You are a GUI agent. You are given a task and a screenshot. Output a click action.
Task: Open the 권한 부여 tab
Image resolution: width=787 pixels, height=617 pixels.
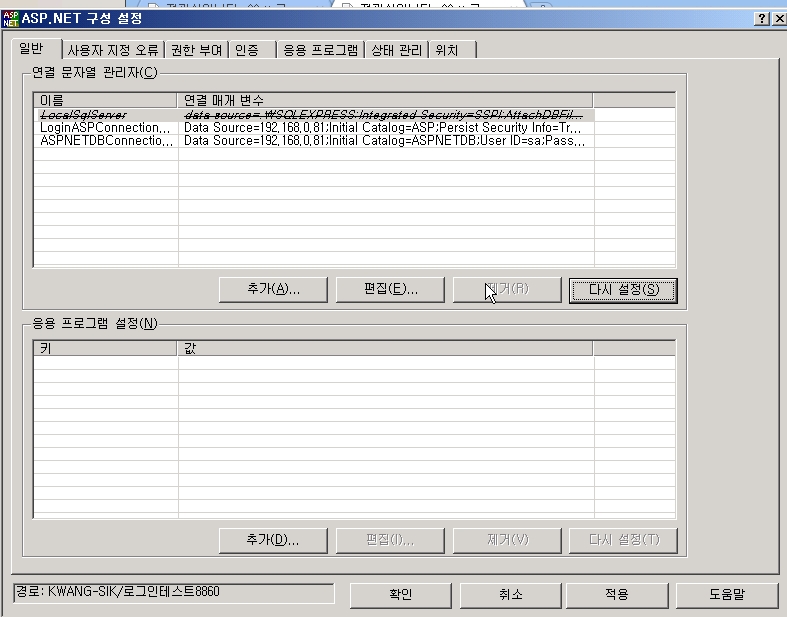point(196,50)
